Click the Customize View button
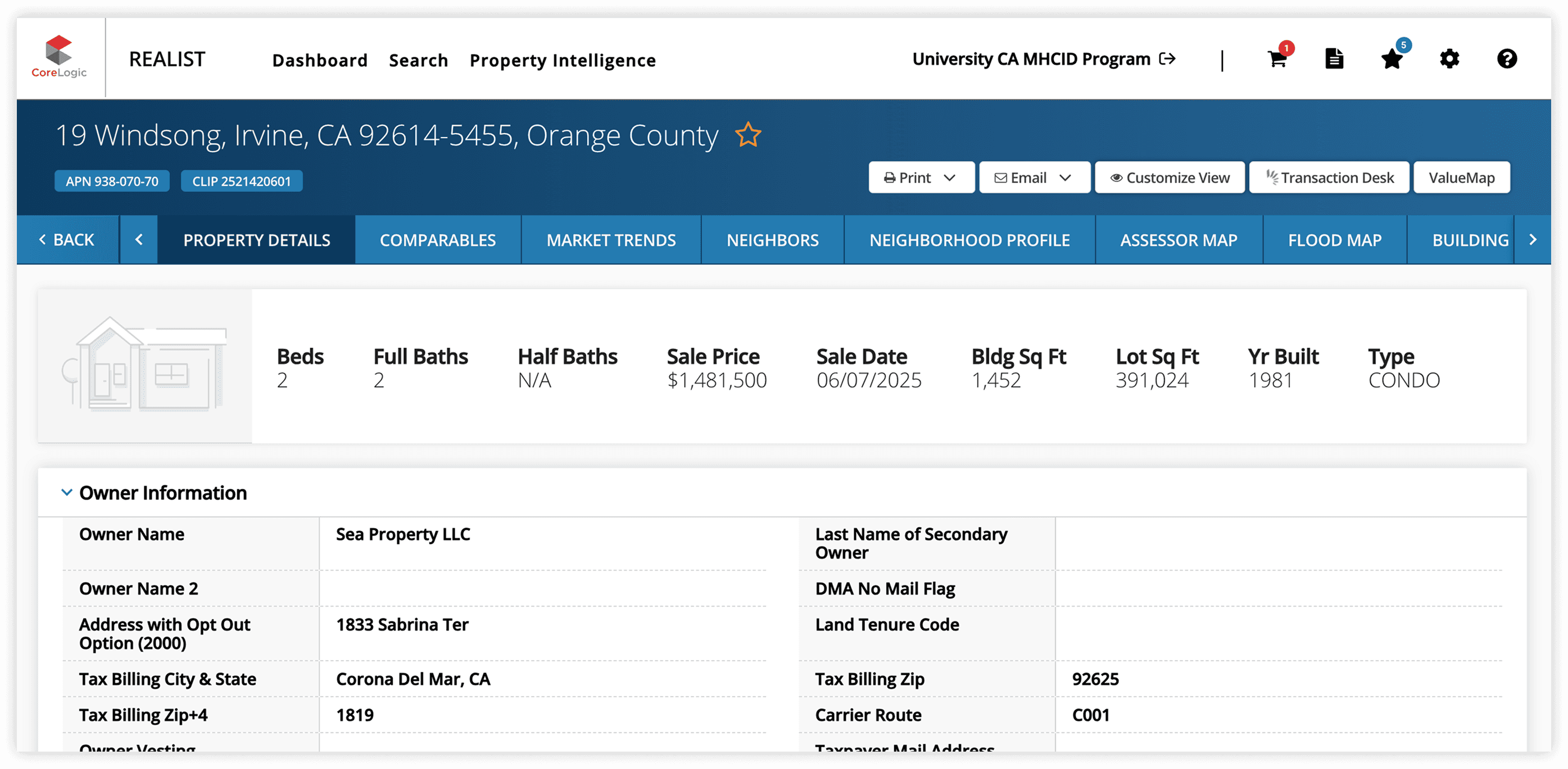Image resolution: width=1568 pixels, height=769 pixels. [x=1170, y=178]
